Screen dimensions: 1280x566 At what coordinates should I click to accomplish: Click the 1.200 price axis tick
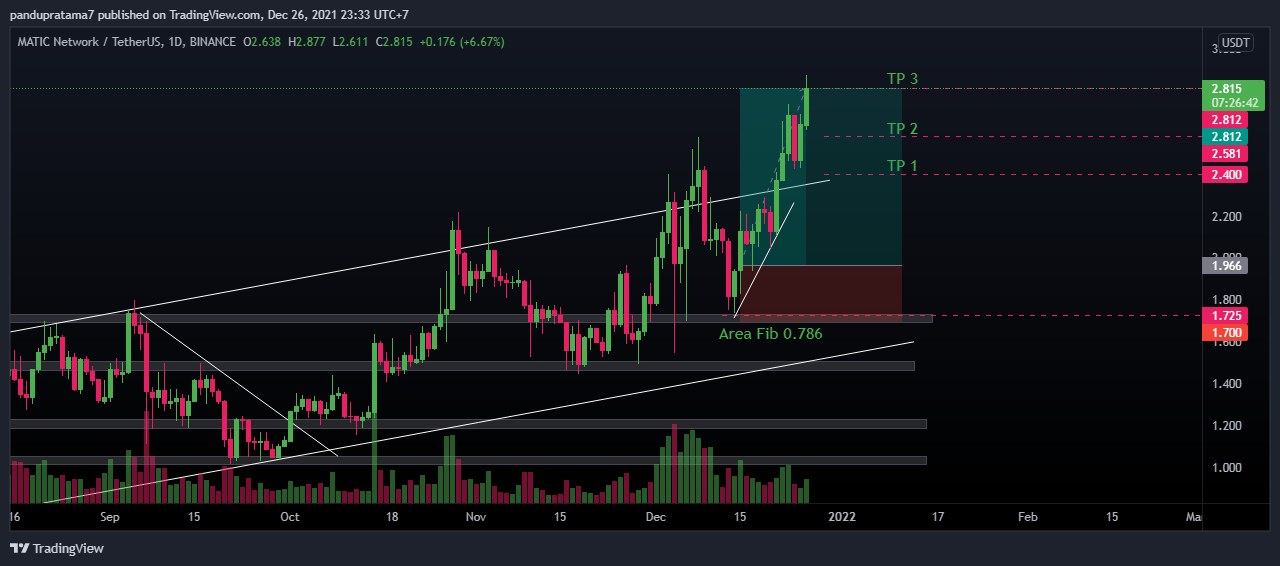[x=1226, y=426]
